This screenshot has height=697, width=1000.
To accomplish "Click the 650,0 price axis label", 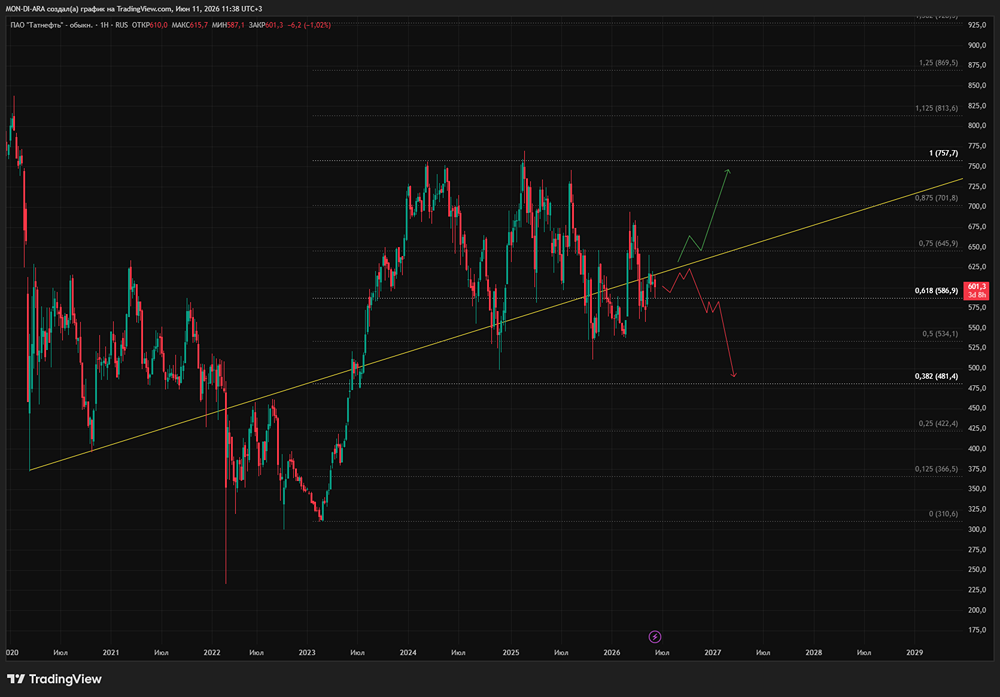I will [977, 247].
